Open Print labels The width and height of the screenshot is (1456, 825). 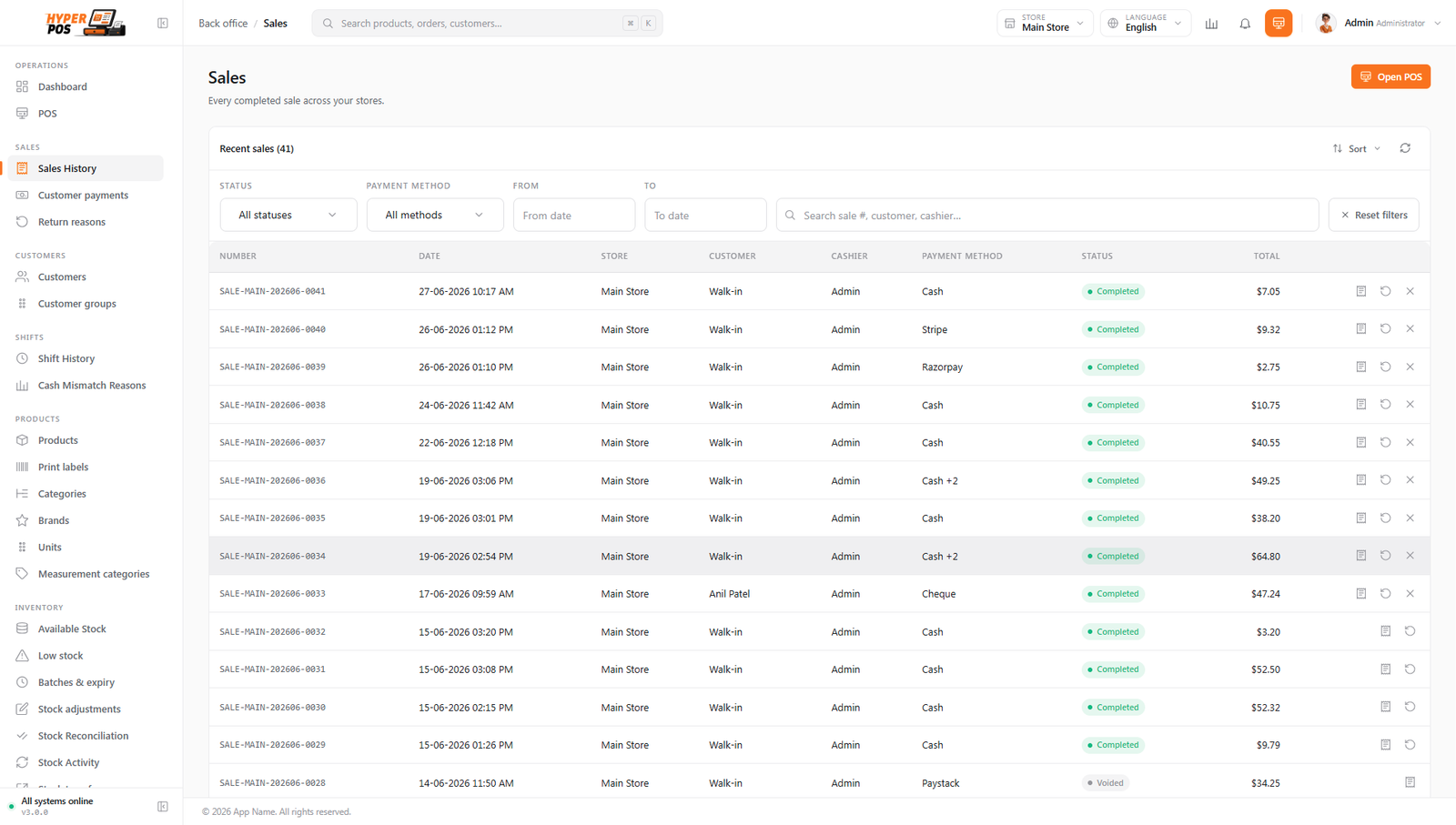click(x=86, y=467)
